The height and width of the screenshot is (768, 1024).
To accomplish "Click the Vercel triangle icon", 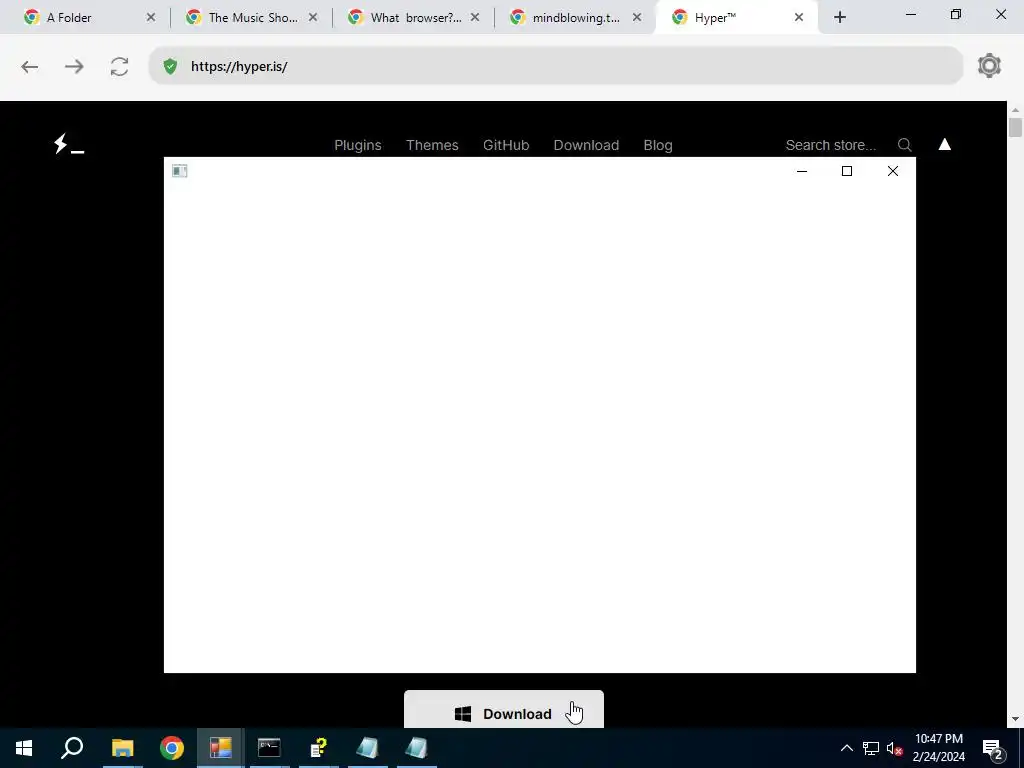I will pyautogui.click(x=944, y=144).
